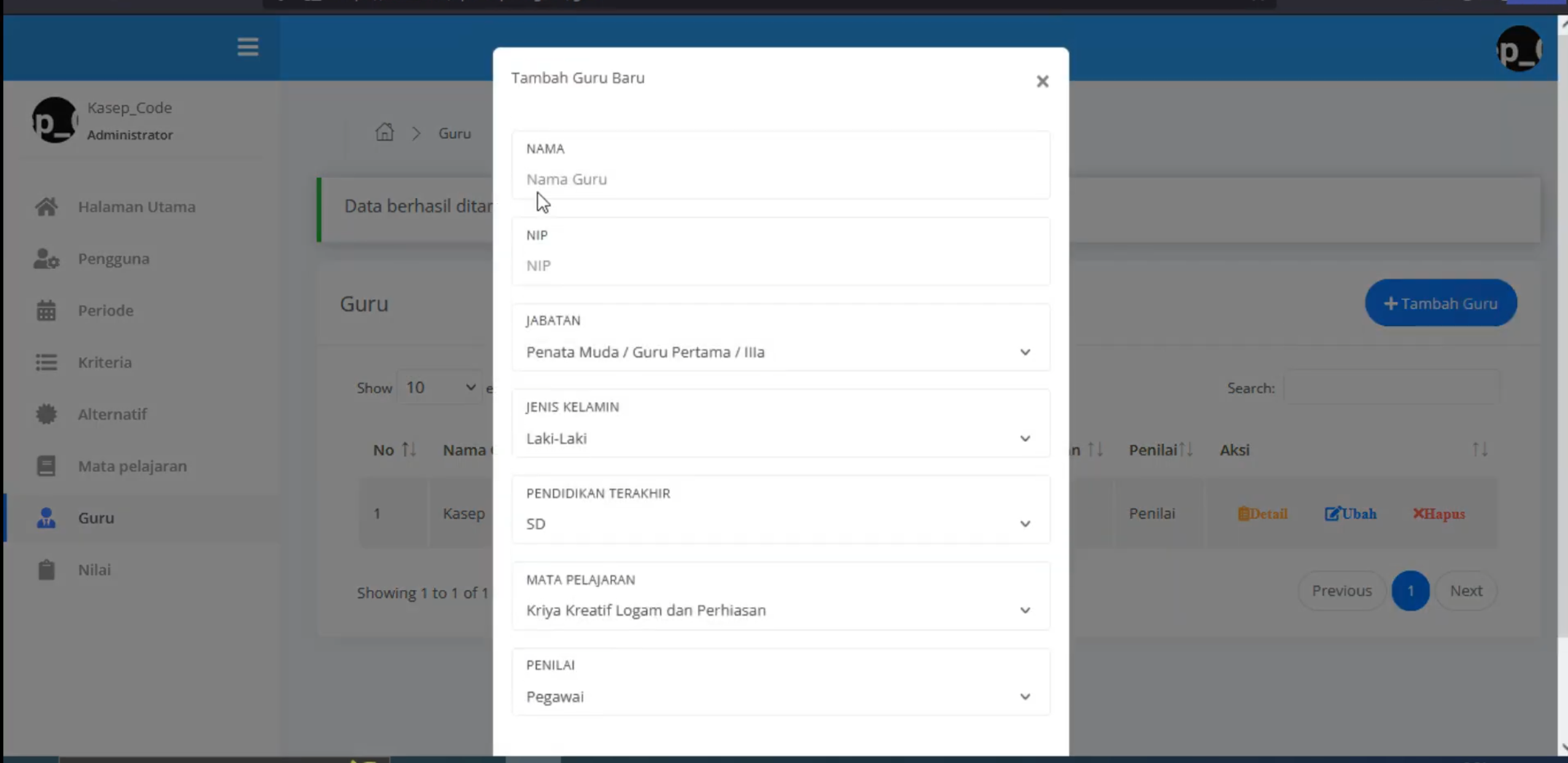Image resolution: width=1568 pixels, height=763 pixels.
Task: Click the table Search input field
Action: (x=1391, y=388)
